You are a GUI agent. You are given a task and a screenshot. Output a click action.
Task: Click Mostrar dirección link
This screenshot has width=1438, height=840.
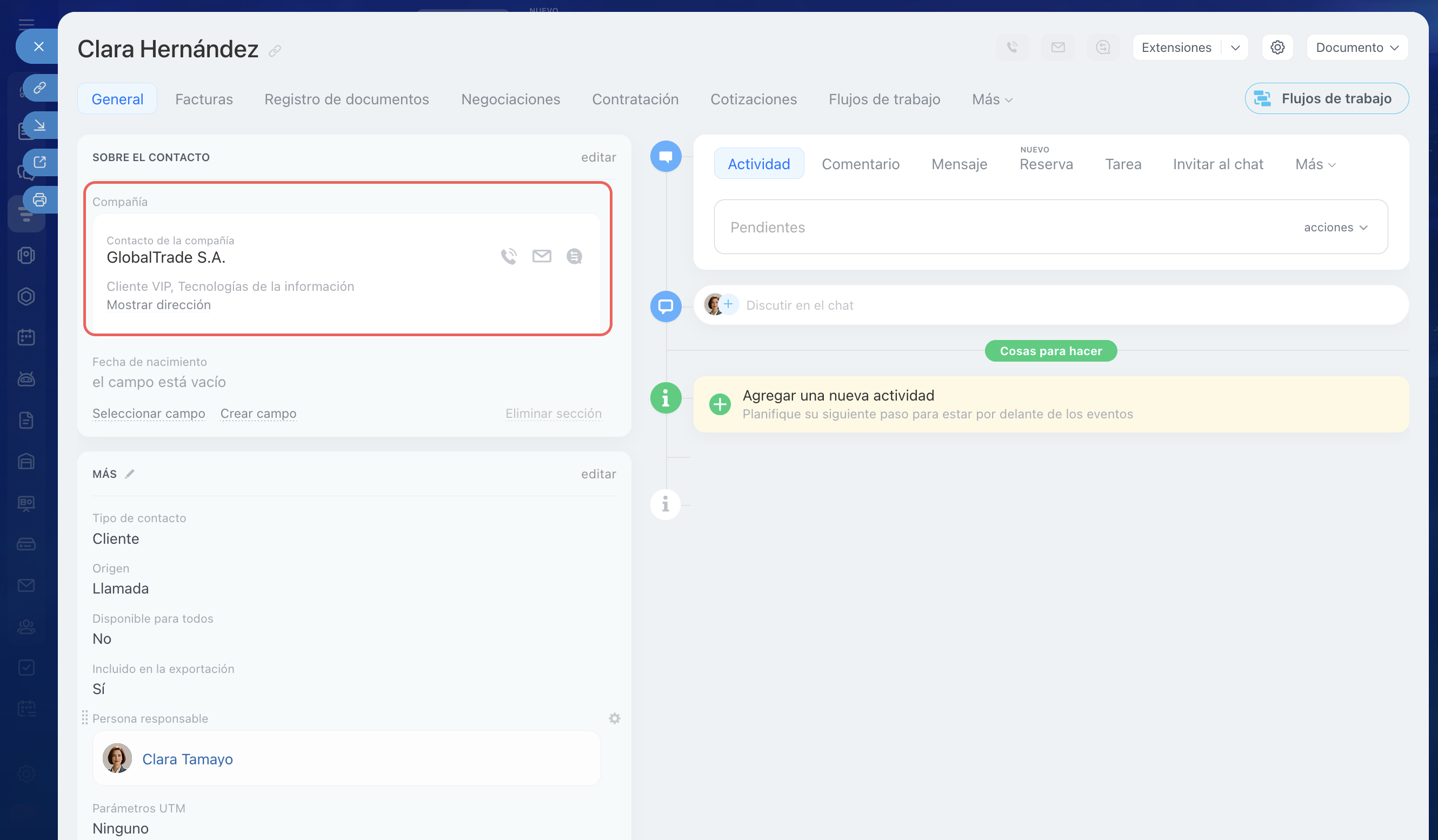click(158, 305)
